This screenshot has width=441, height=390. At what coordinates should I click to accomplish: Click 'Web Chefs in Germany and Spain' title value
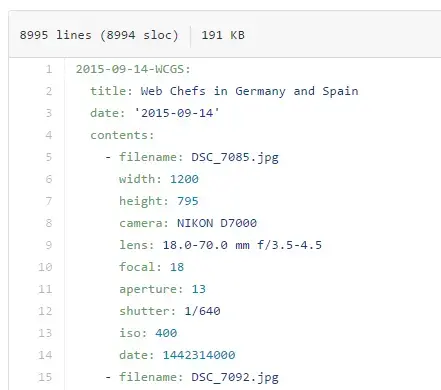[249, 91]
